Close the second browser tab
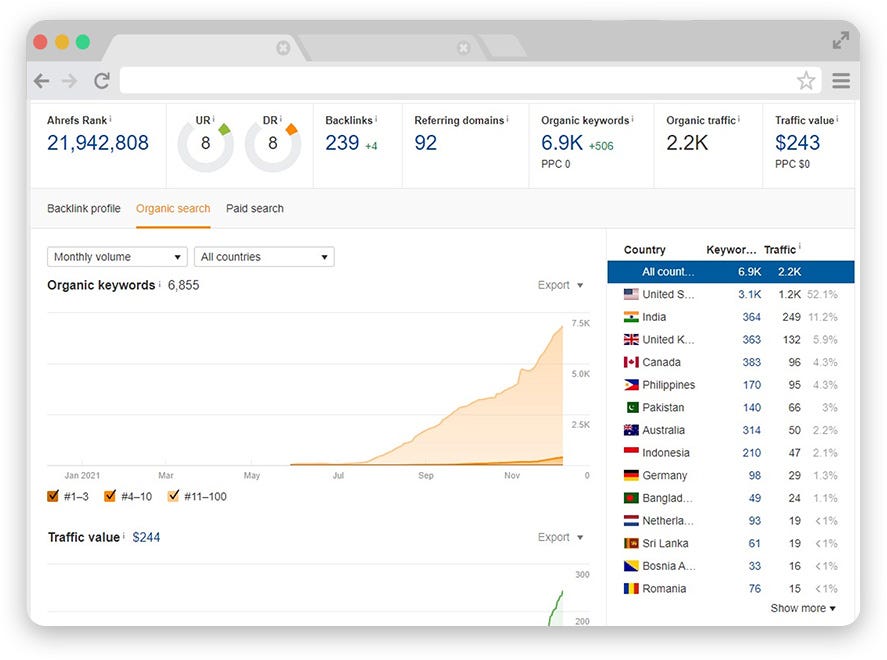Screen dimensions: 887x660 [463, 48]
